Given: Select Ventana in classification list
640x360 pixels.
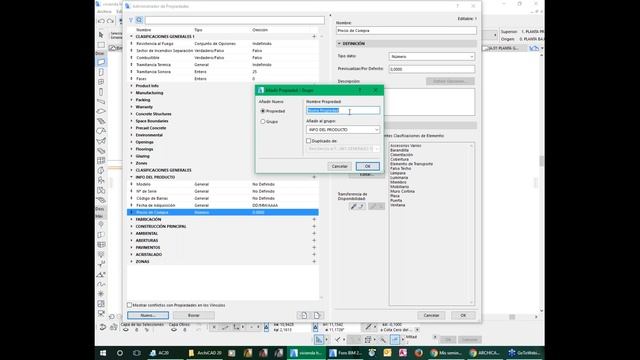Looking at the screenshot, I should pos(398,205).
